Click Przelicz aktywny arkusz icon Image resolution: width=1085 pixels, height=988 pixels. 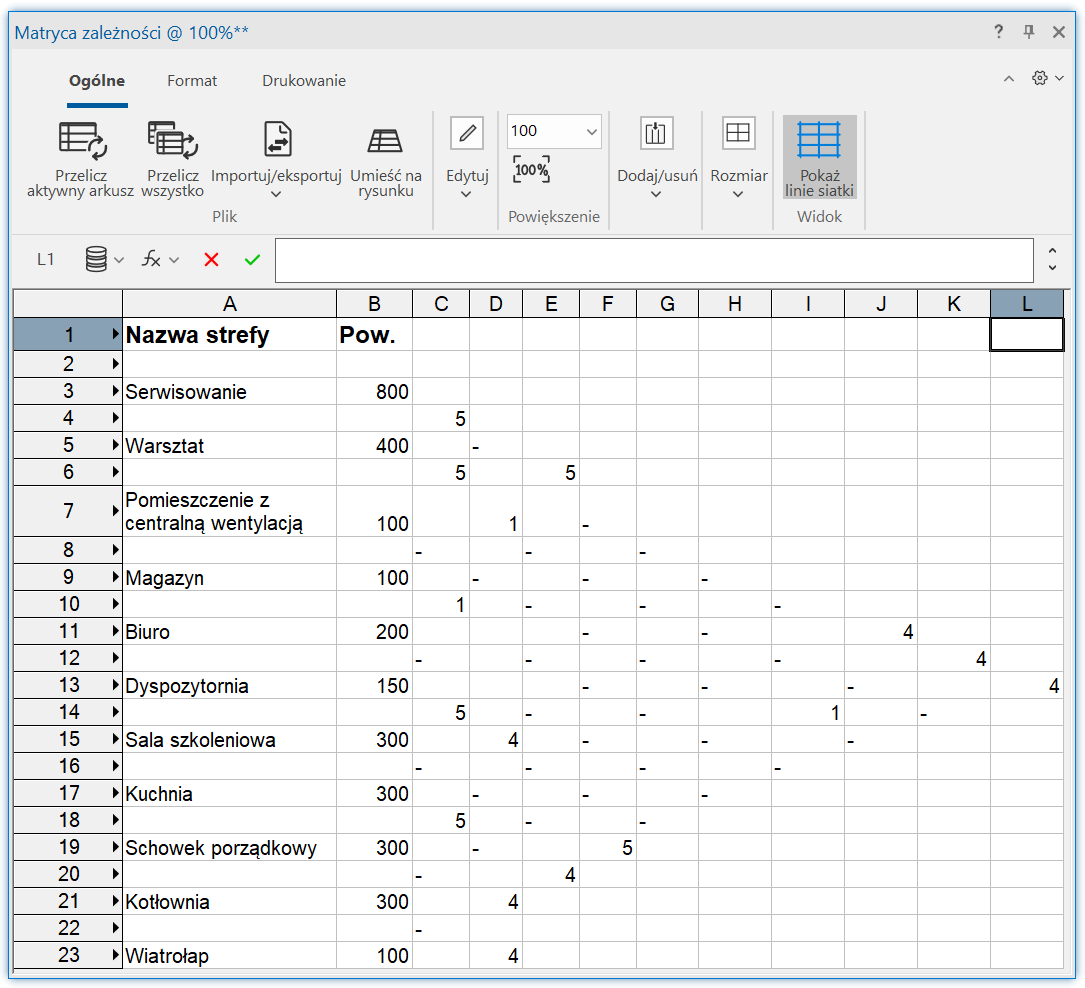82,141
